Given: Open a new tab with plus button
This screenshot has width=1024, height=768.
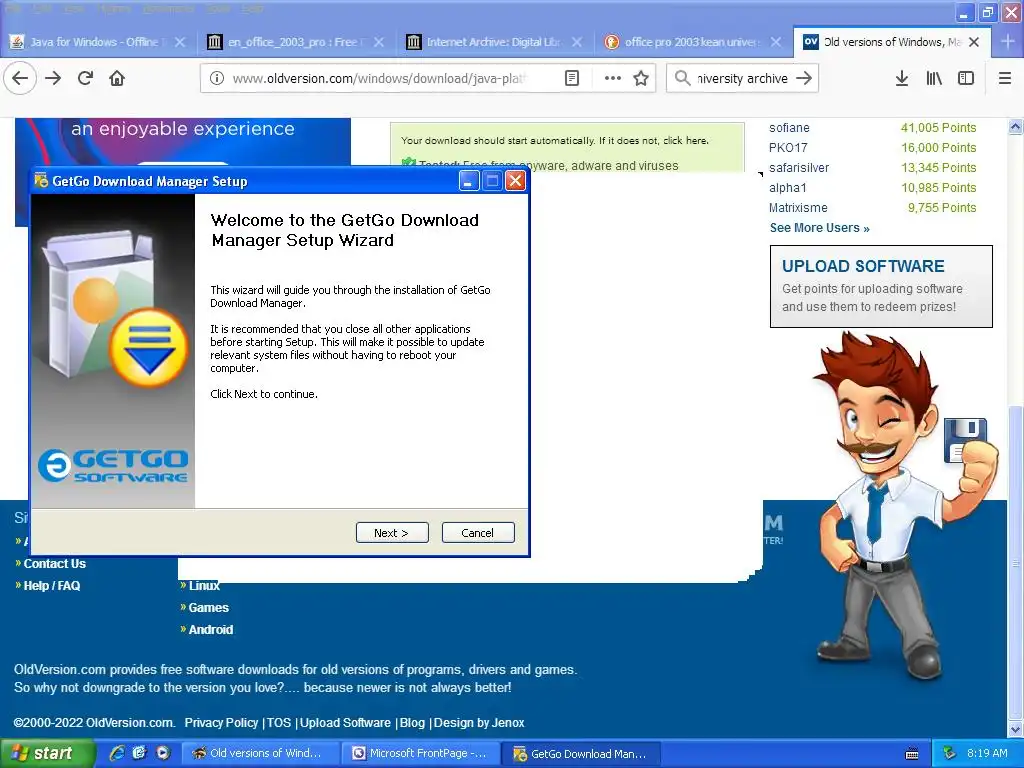Looking at the screenshot, I should point(1008,42).
